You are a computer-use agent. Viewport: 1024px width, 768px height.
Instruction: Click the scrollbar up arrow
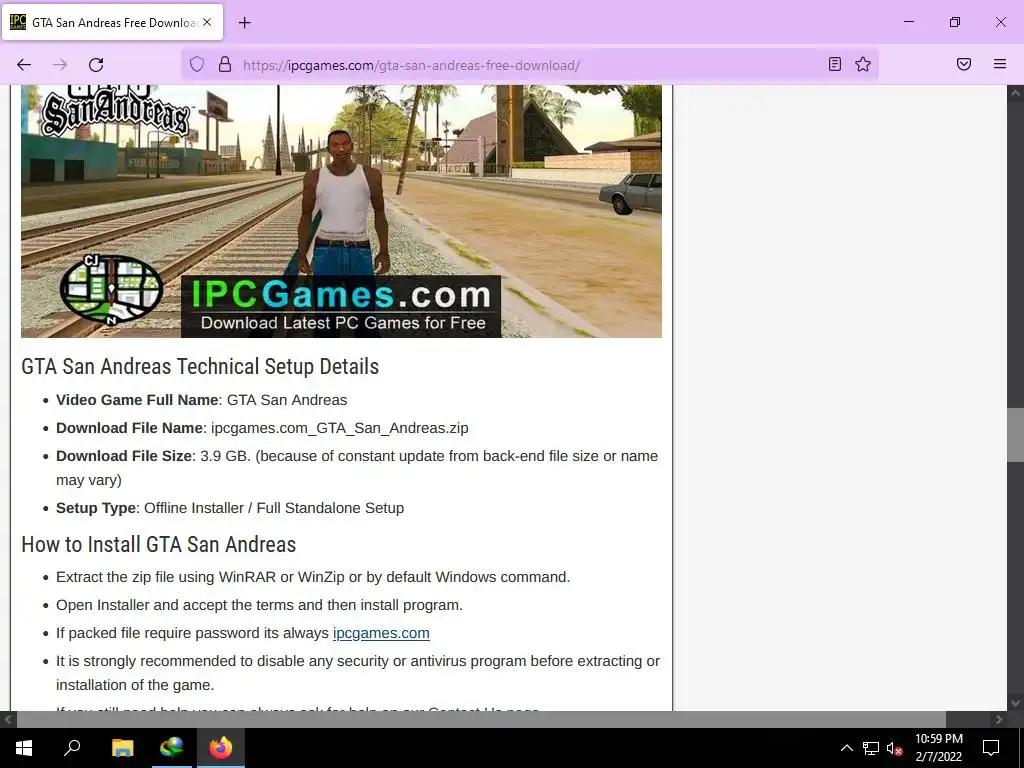1016,93
